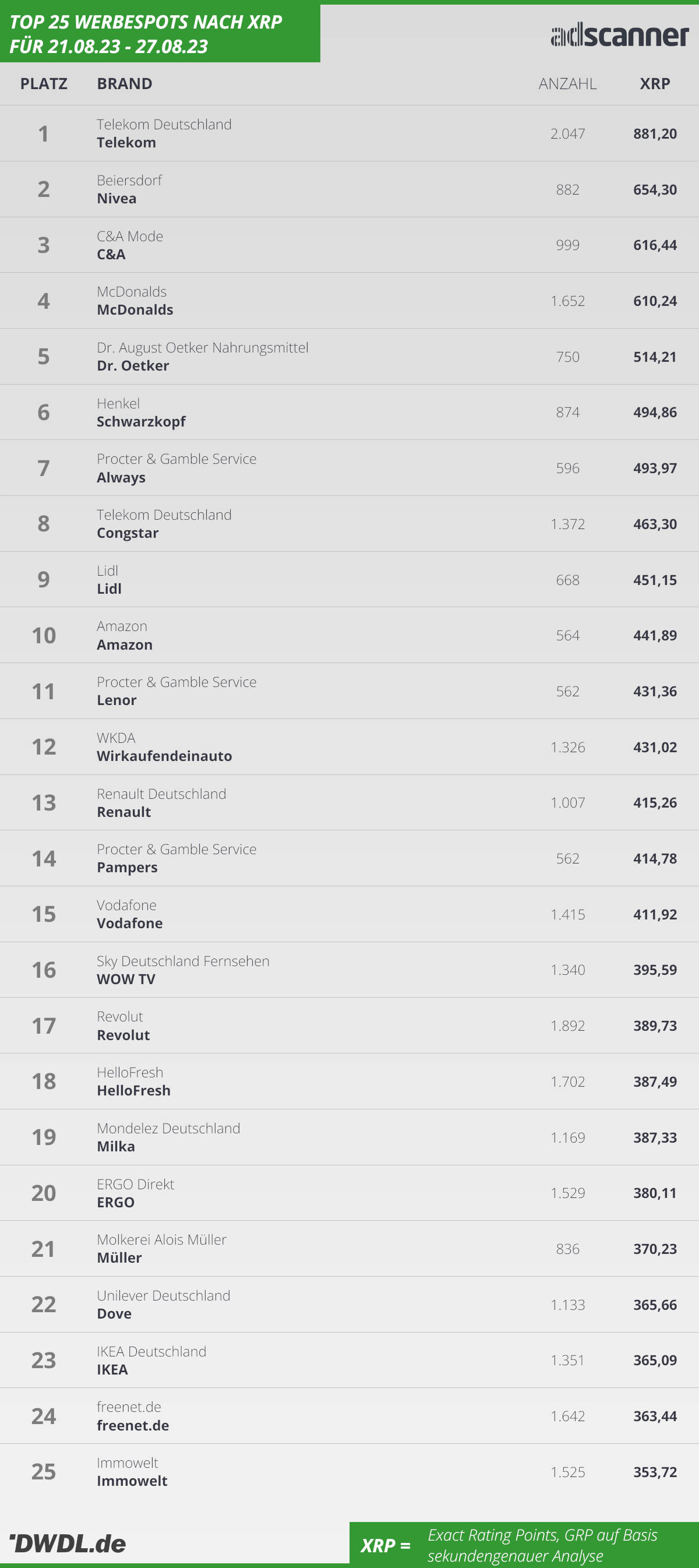699x1568 pixels.
Task: Click the Dr. Oetker brand name
Action: pyautogui.click(x=133, y=366)
